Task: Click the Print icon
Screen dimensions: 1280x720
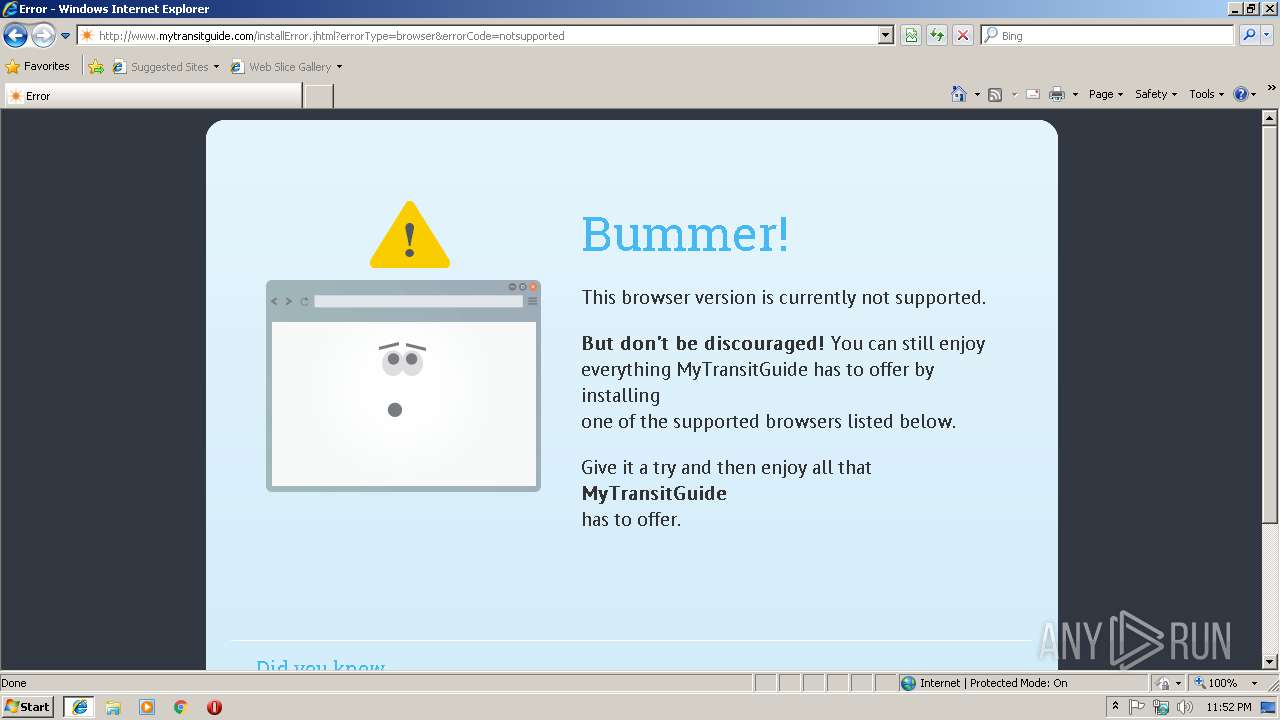Action: [1057, 94]
